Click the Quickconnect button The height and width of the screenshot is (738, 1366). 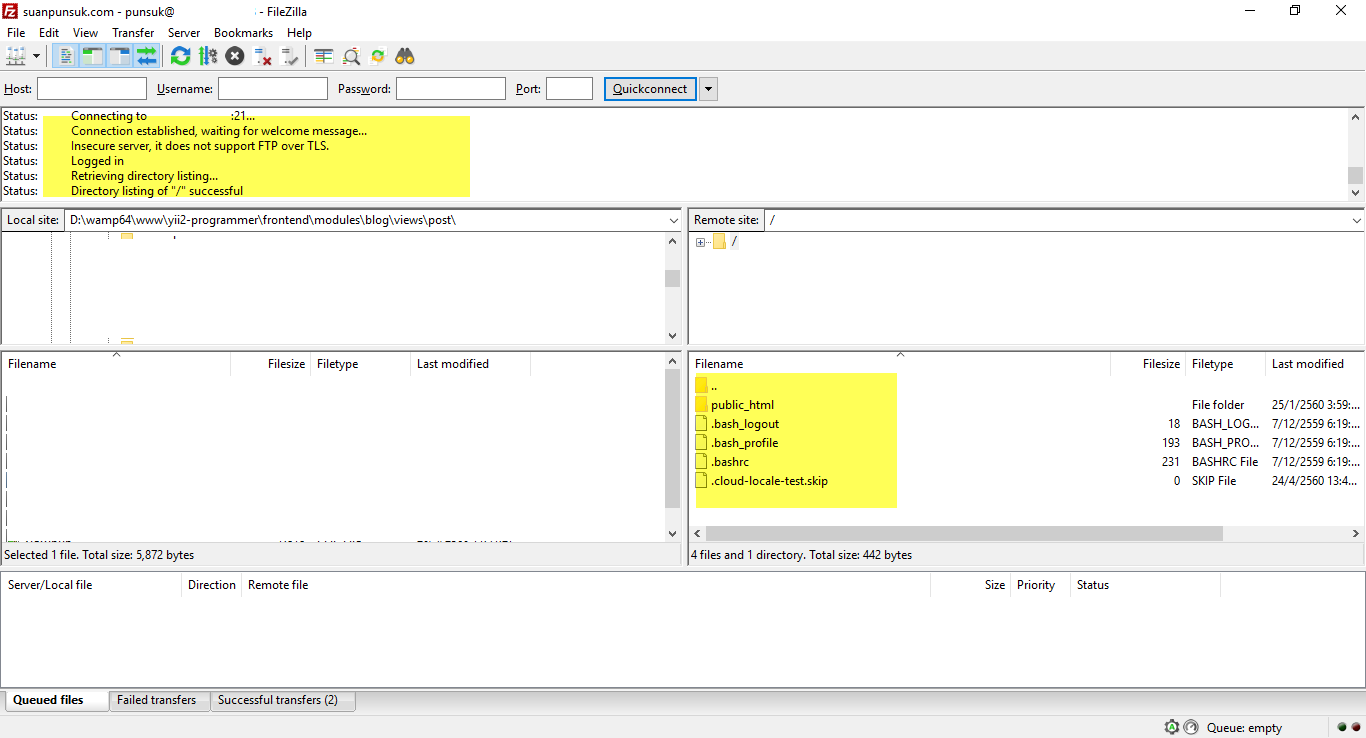[650, 89]
